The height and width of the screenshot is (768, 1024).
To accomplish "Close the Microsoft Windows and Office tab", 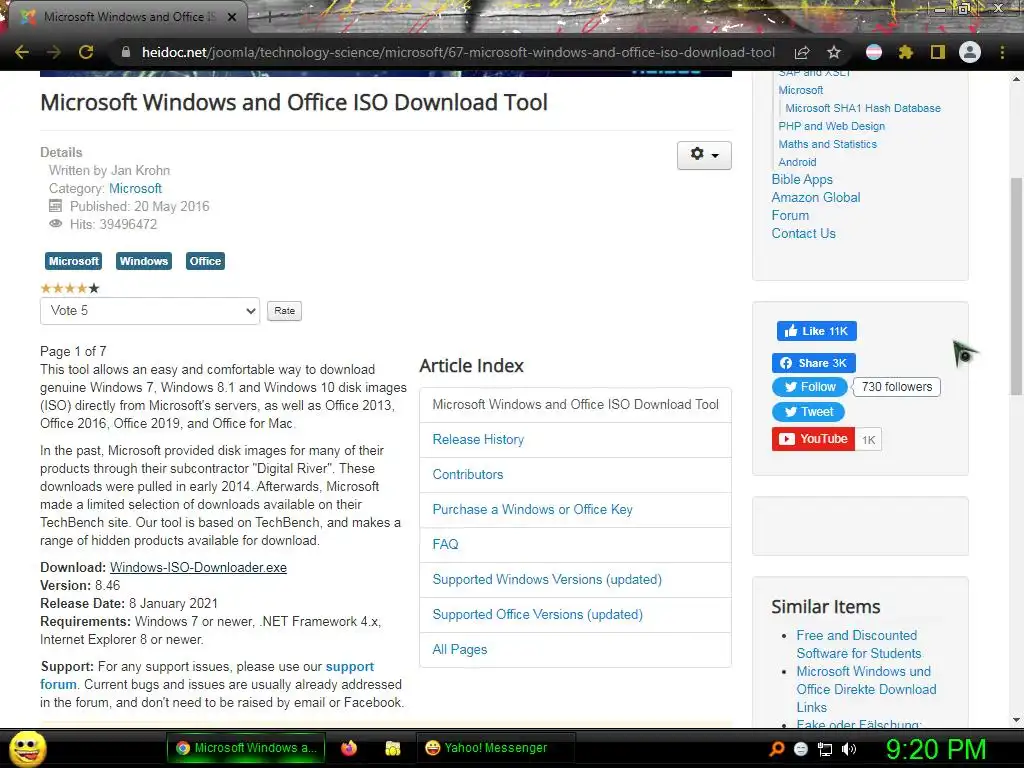I will [x=232, y=17].
